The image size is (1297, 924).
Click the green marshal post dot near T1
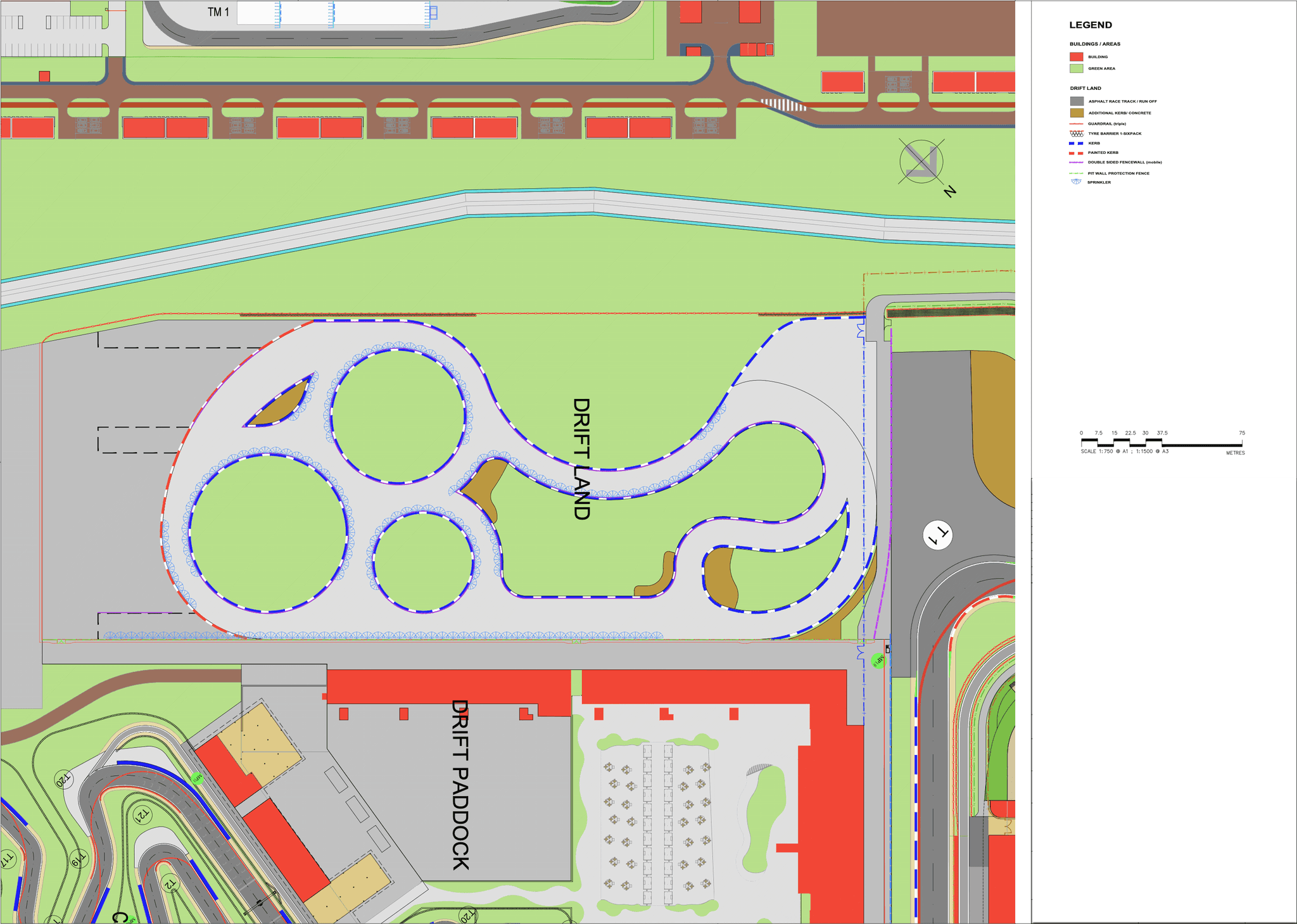(x=878, y=661)
